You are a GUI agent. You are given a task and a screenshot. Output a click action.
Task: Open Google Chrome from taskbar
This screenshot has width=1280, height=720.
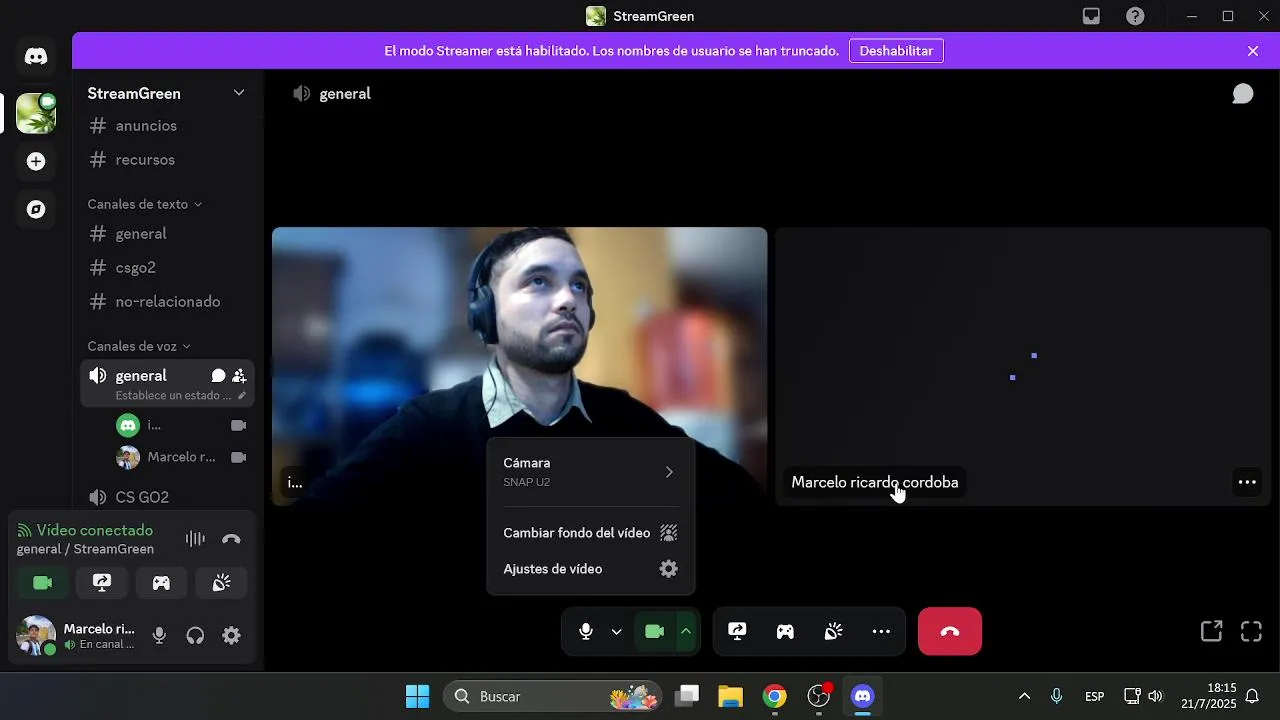click(774, 696)
